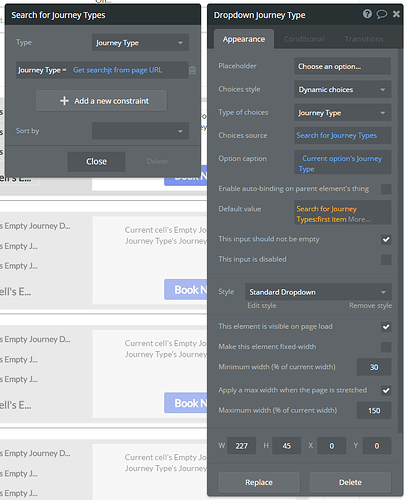The image size is (407, 500).
Task: Open the help question mark icon
Action: tap(367, 14)
